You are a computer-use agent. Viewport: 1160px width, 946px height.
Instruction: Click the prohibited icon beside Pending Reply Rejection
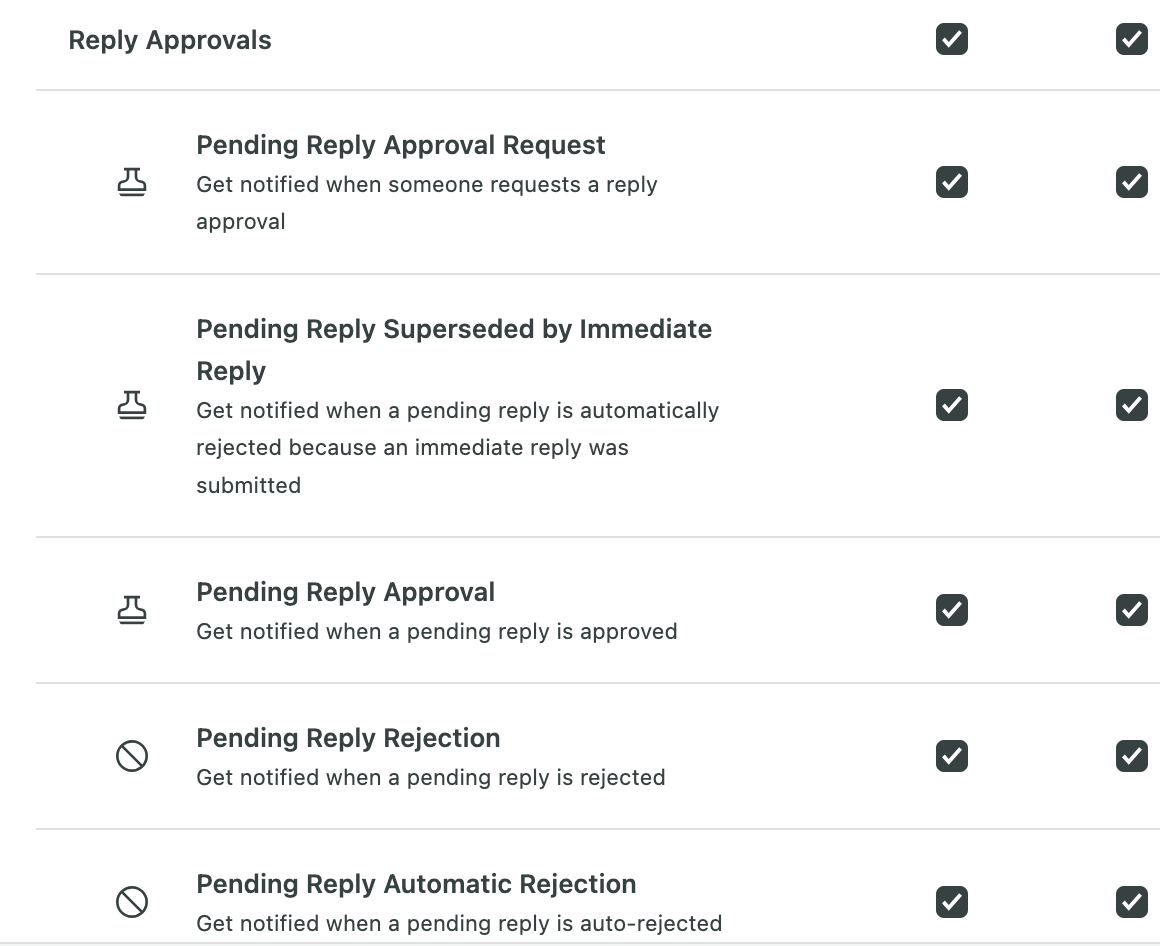point(132,756)
